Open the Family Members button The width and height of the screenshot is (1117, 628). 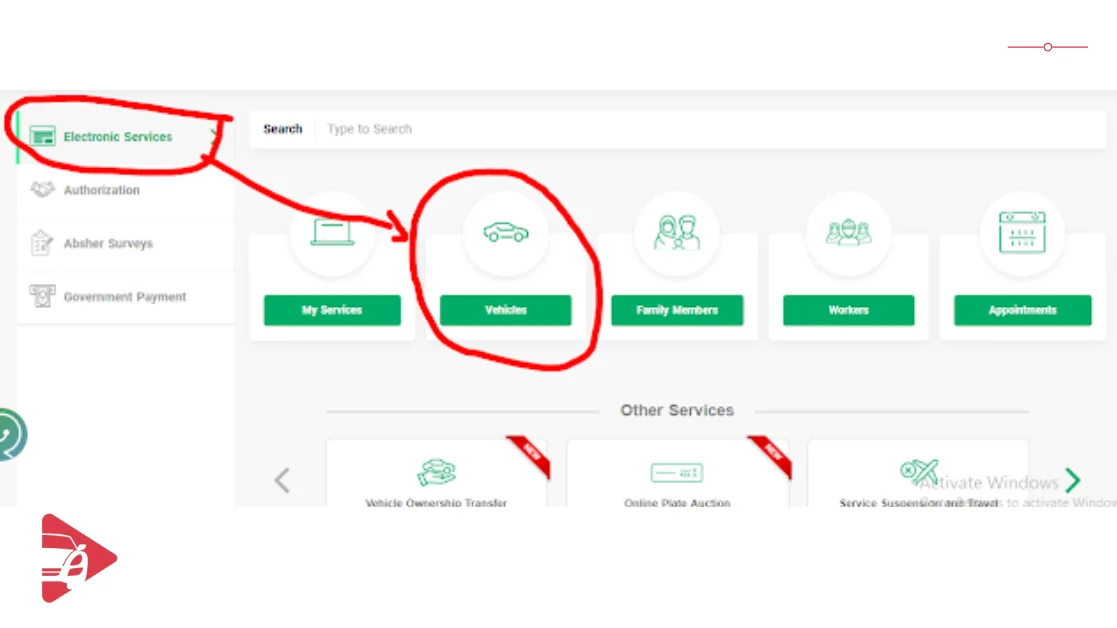(x=677, y=310)
